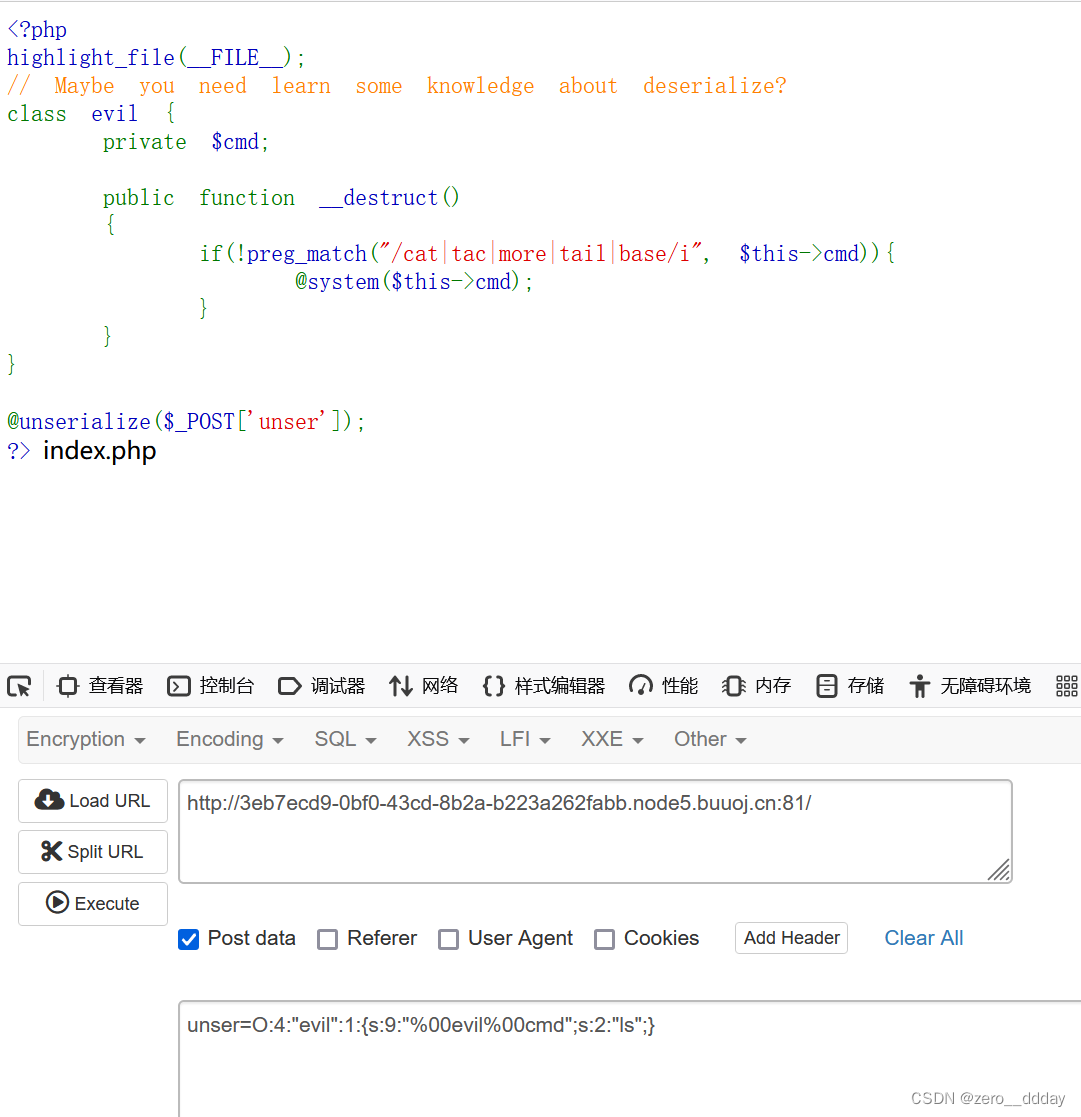Viewport: 1081px width, 1117px height.
Task: Click the cloud icon on Load URL
Action: [x=49, y=800]
